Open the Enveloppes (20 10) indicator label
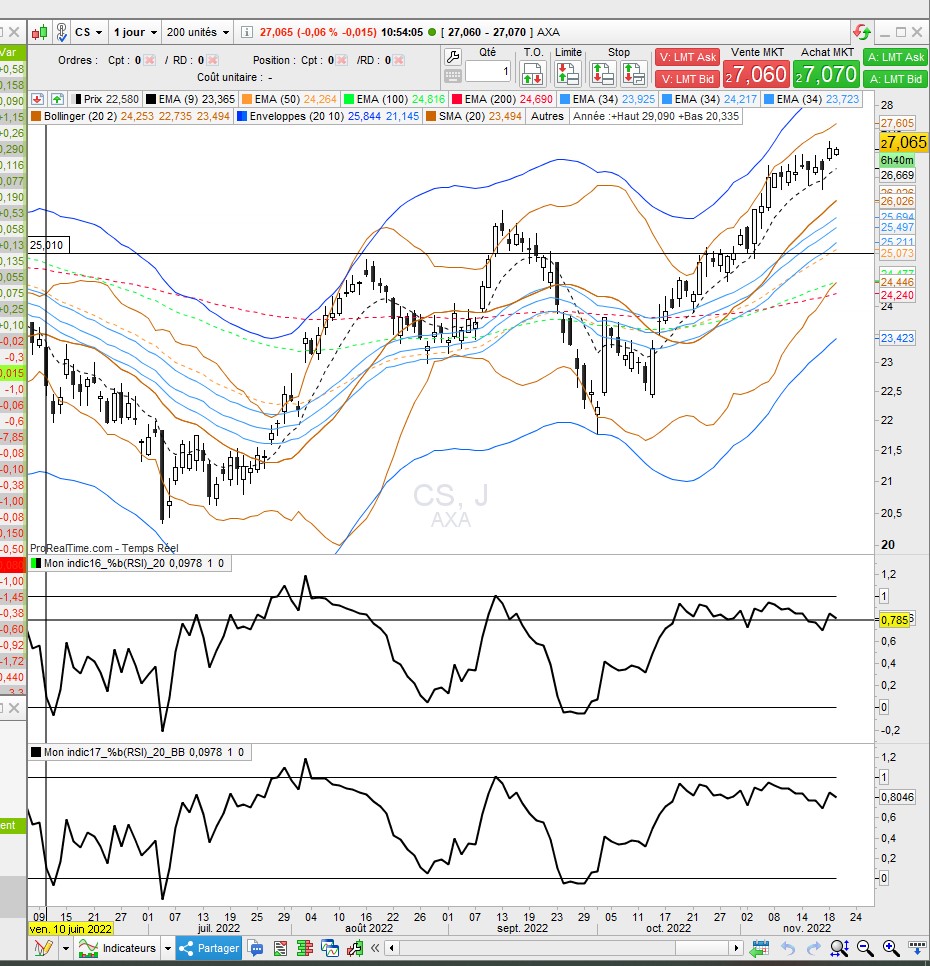The image size is (930, 966). coord(327,116)
